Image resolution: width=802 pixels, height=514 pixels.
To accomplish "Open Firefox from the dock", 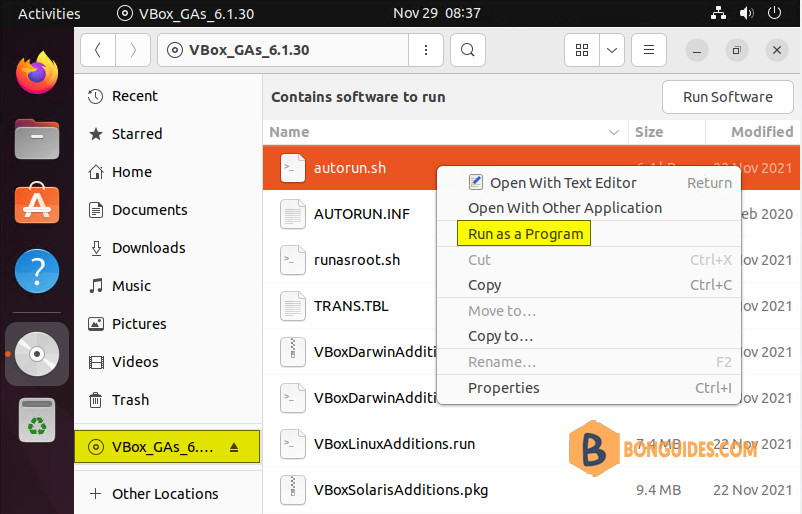I will [37, 73].
